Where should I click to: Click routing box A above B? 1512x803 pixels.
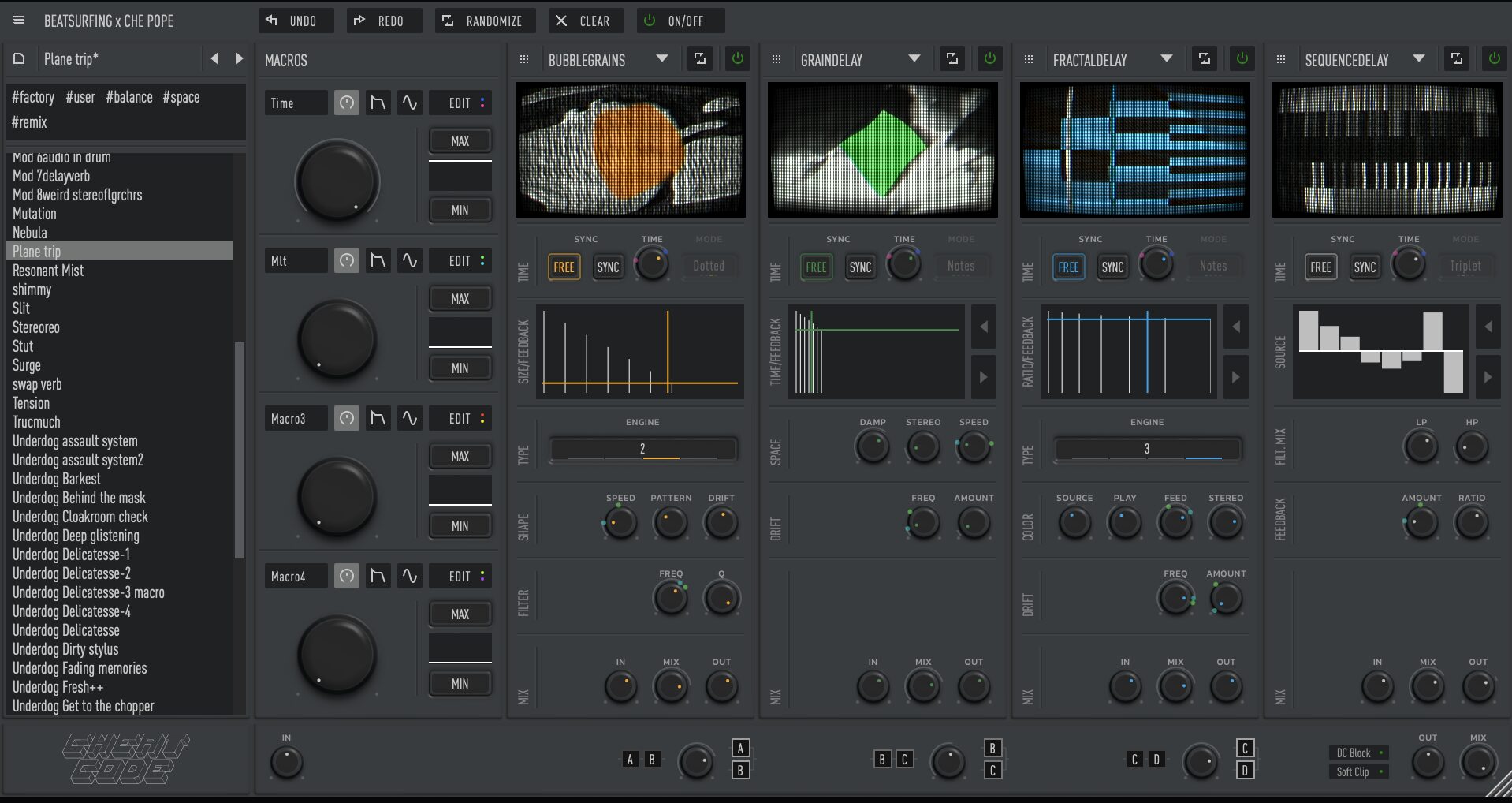[x=740, y=748]
